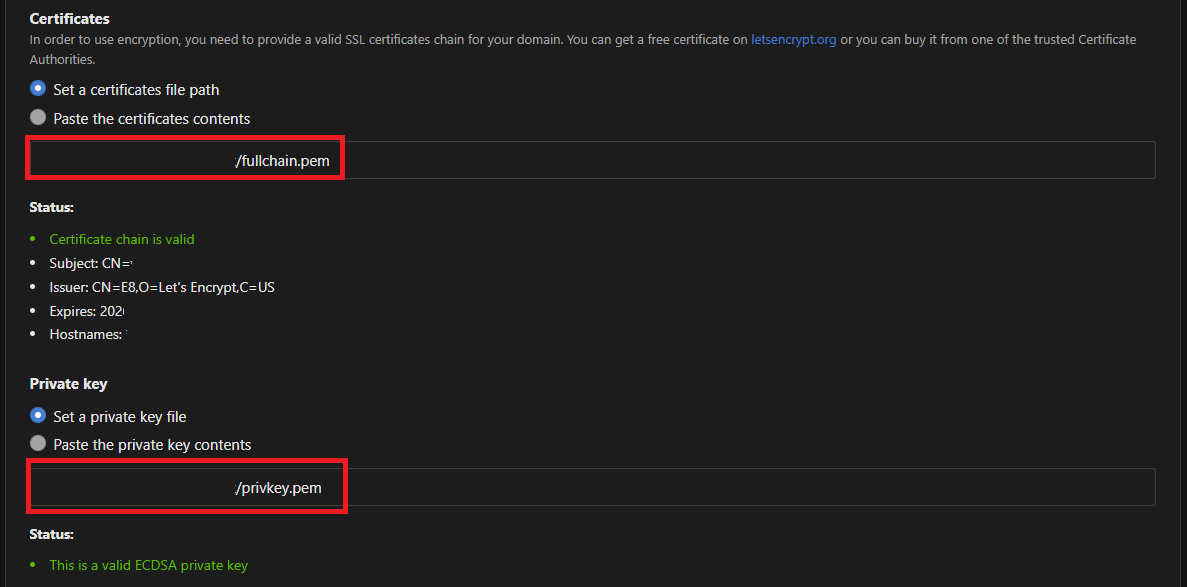Switch to 'Paste the private key contents'
Screen dimensions: 1187x587
(38, 444)
